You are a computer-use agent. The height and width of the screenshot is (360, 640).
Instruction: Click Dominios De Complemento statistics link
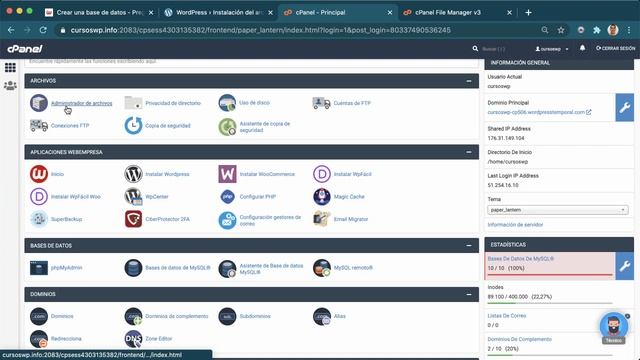click(x=519, y=339)
